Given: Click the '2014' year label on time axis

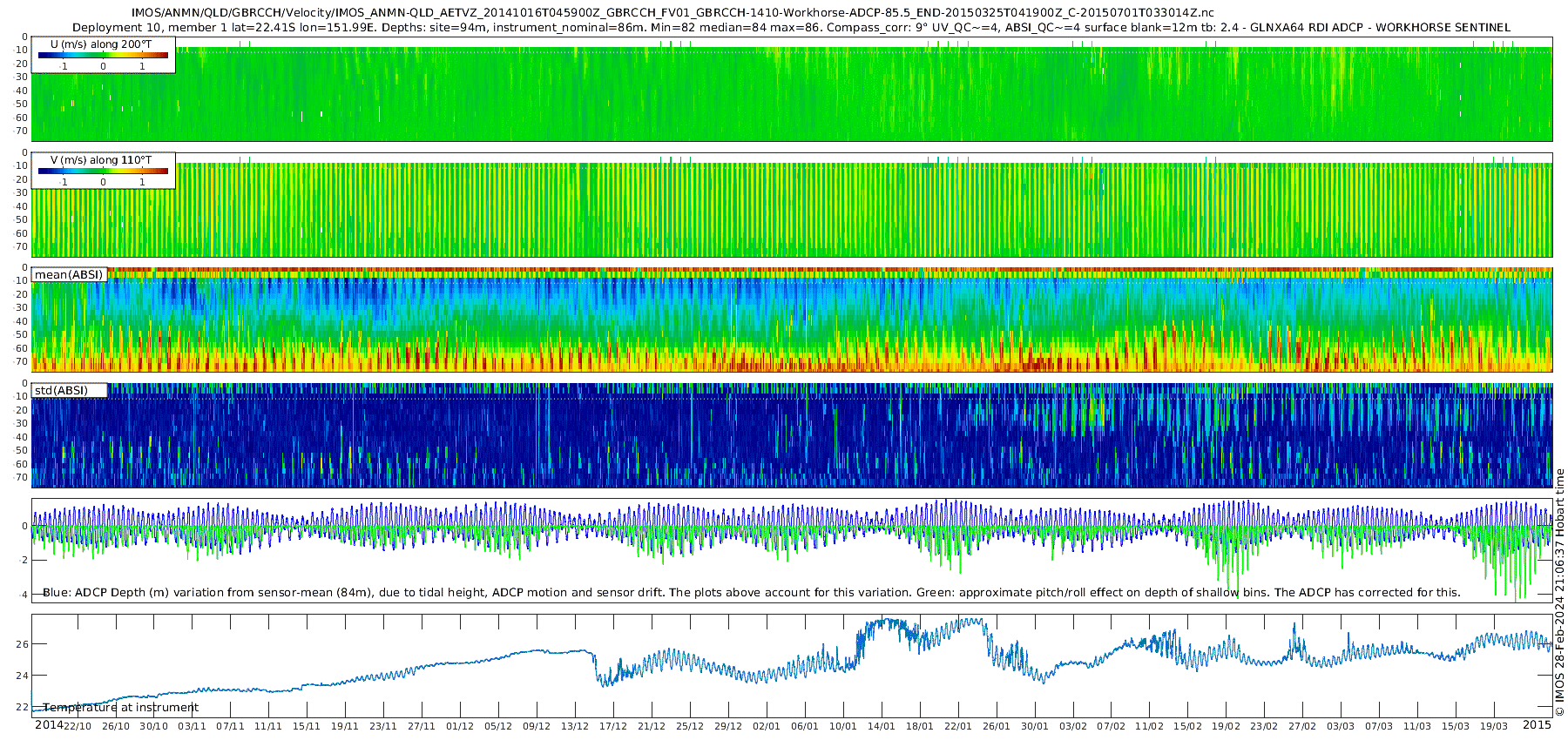Looking at the screenshot, I should click(x=49, y=725).
